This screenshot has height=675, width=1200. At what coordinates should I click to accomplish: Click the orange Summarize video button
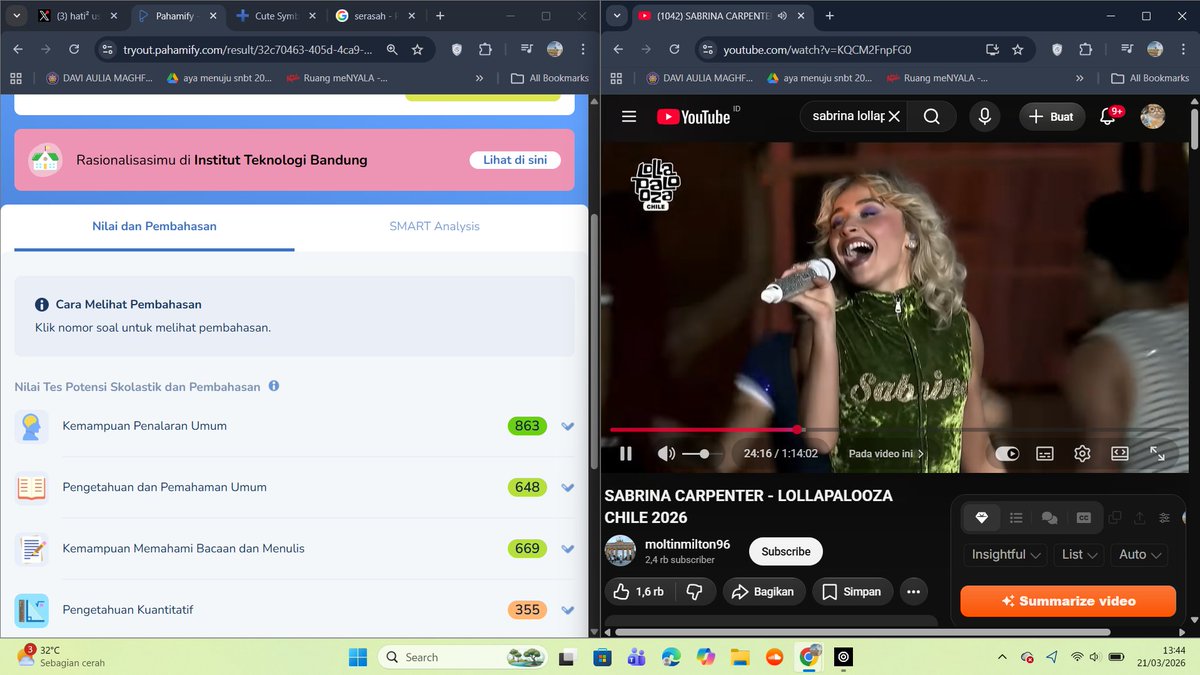pyautogui.click(x=1068, y=601)
